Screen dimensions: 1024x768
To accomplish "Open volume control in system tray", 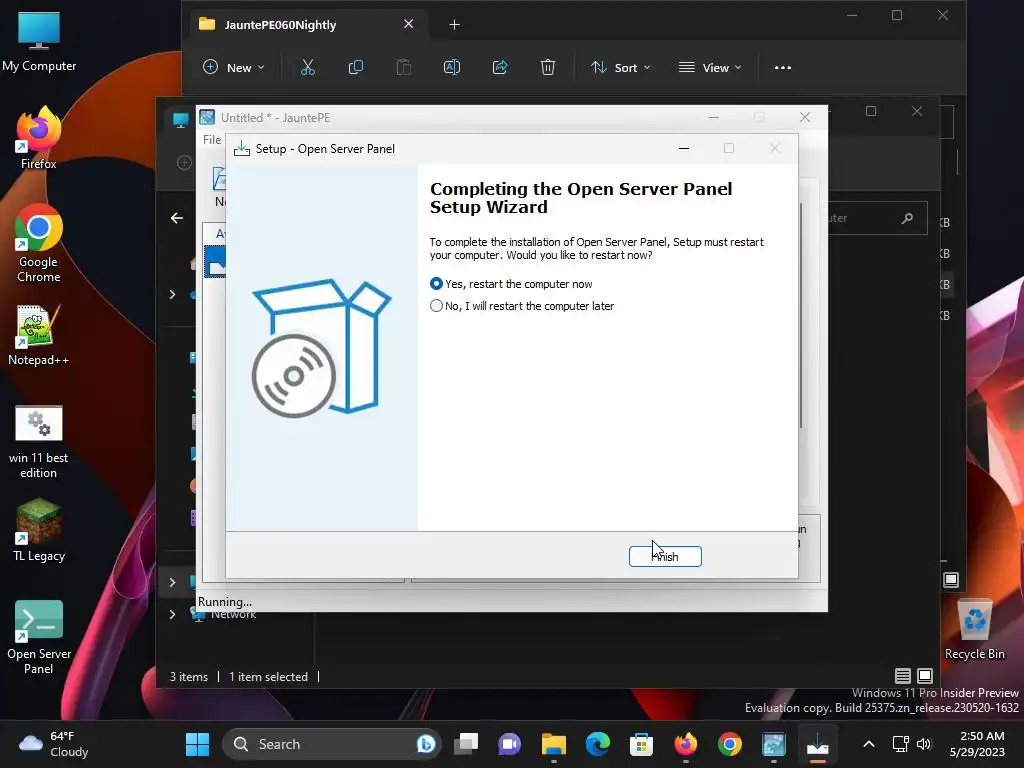I will (x=924, y=744).
